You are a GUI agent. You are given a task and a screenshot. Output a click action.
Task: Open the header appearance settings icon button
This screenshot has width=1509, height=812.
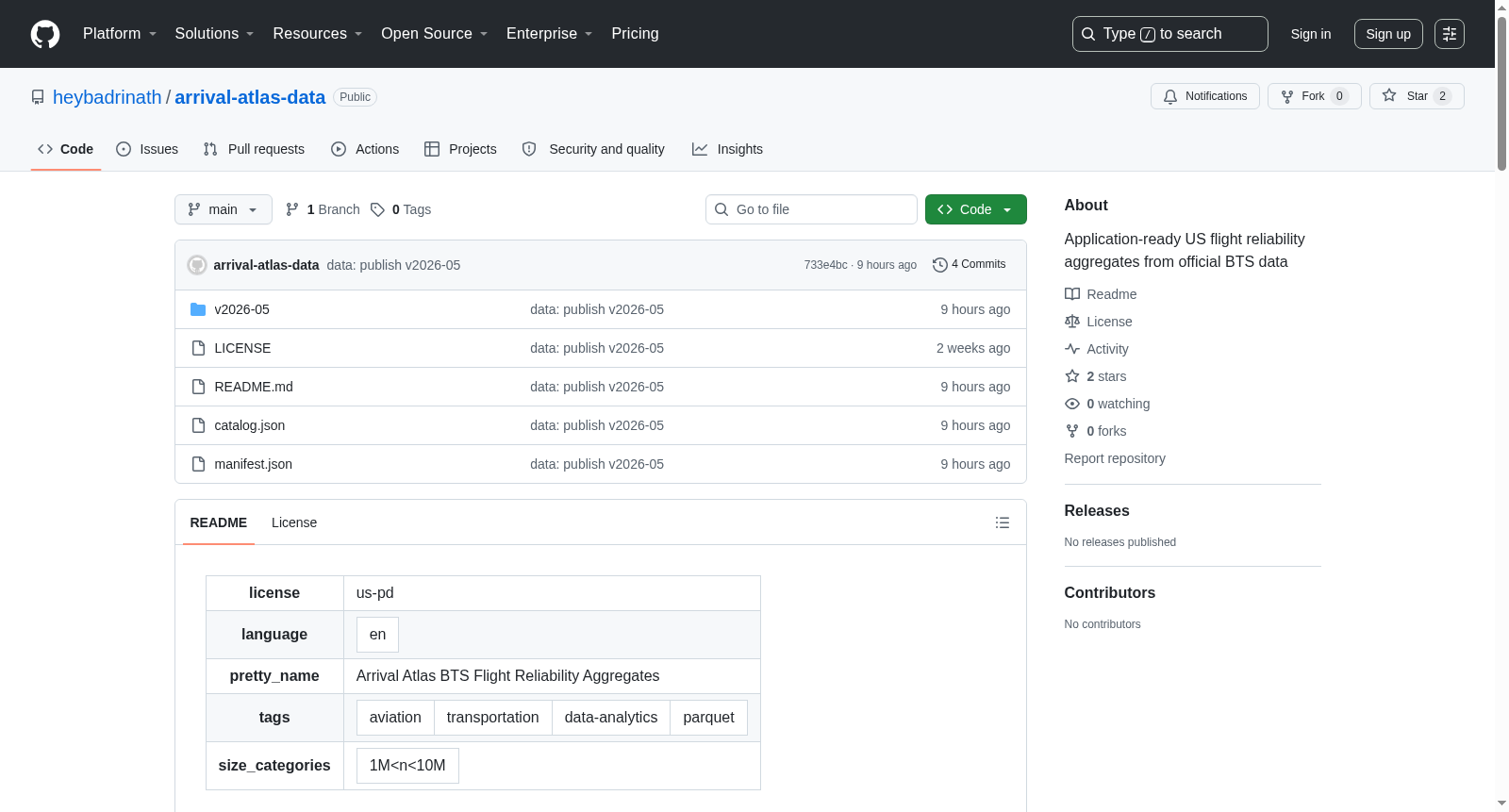click(x=1450, y=34)
